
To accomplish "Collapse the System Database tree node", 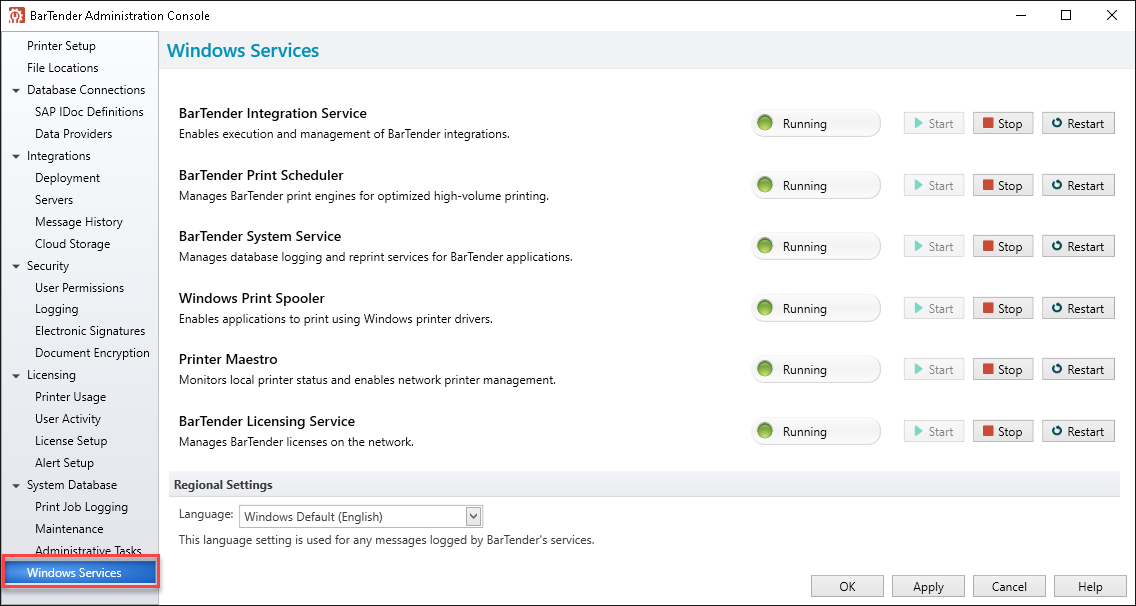I will pos(16,486).
